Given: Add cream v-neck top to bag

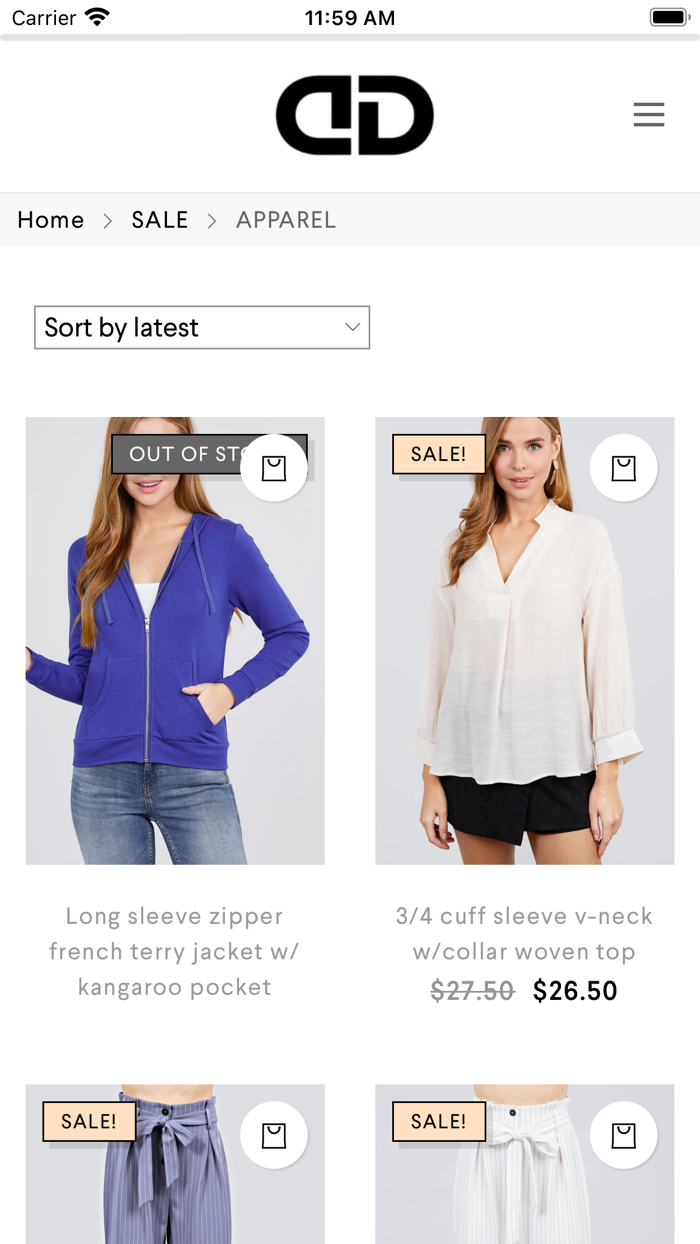Looking at the screenshot, I should pyautogui.click(x=624, y=467).
